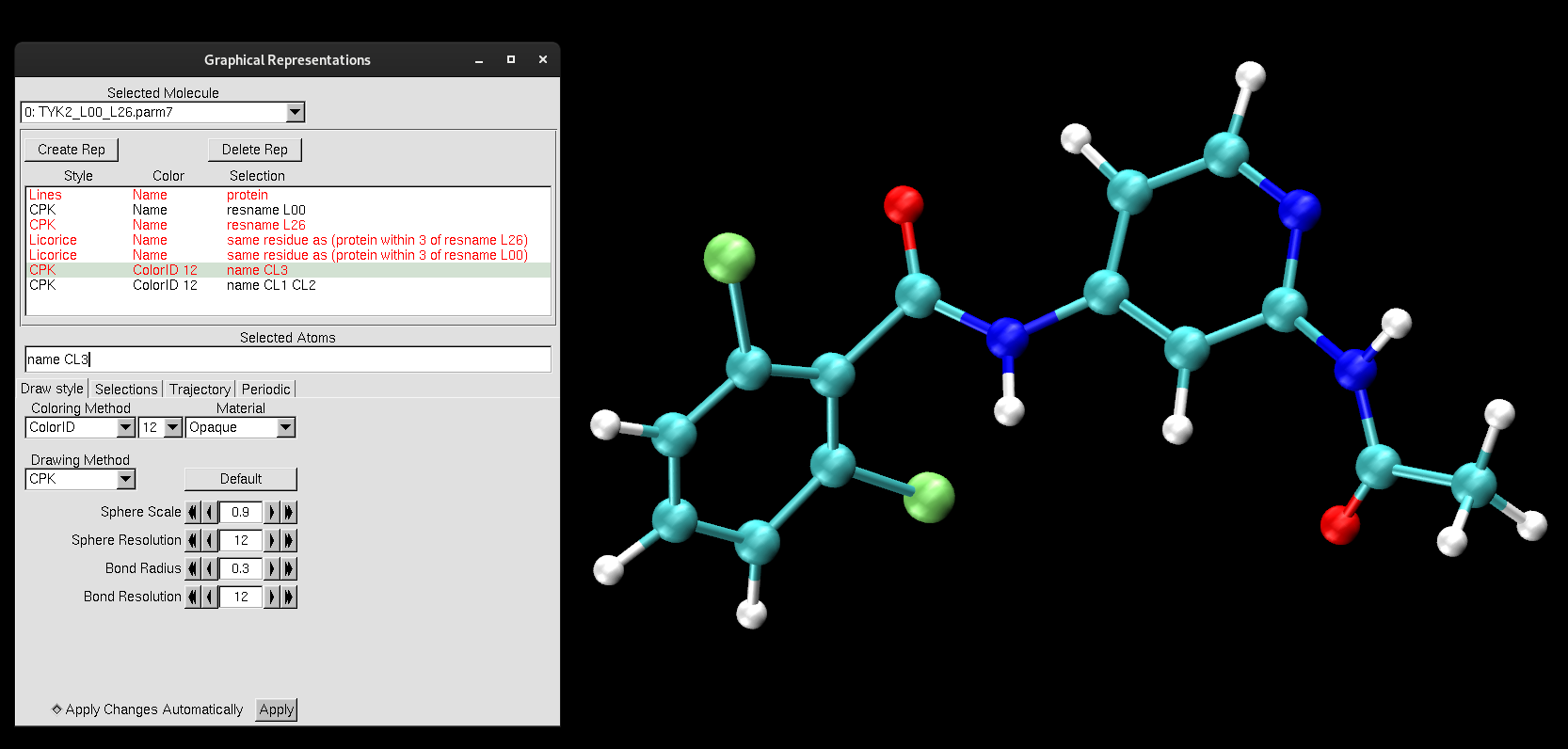Open the Drawing Method CPK dropdown
The width and height of the screenshot is (1568, 749).
(125, 479)
